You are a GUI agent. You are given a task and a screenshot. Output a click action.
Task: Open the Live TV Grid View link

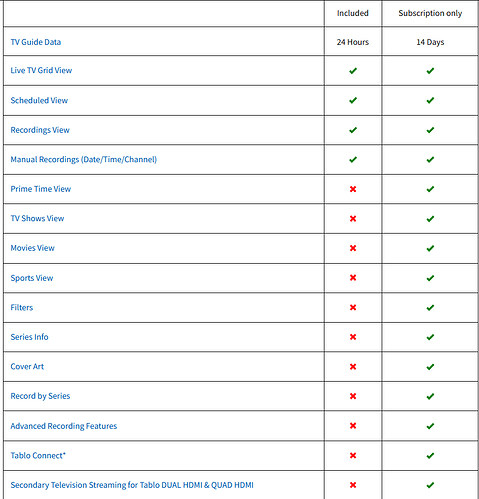[41, 70]
